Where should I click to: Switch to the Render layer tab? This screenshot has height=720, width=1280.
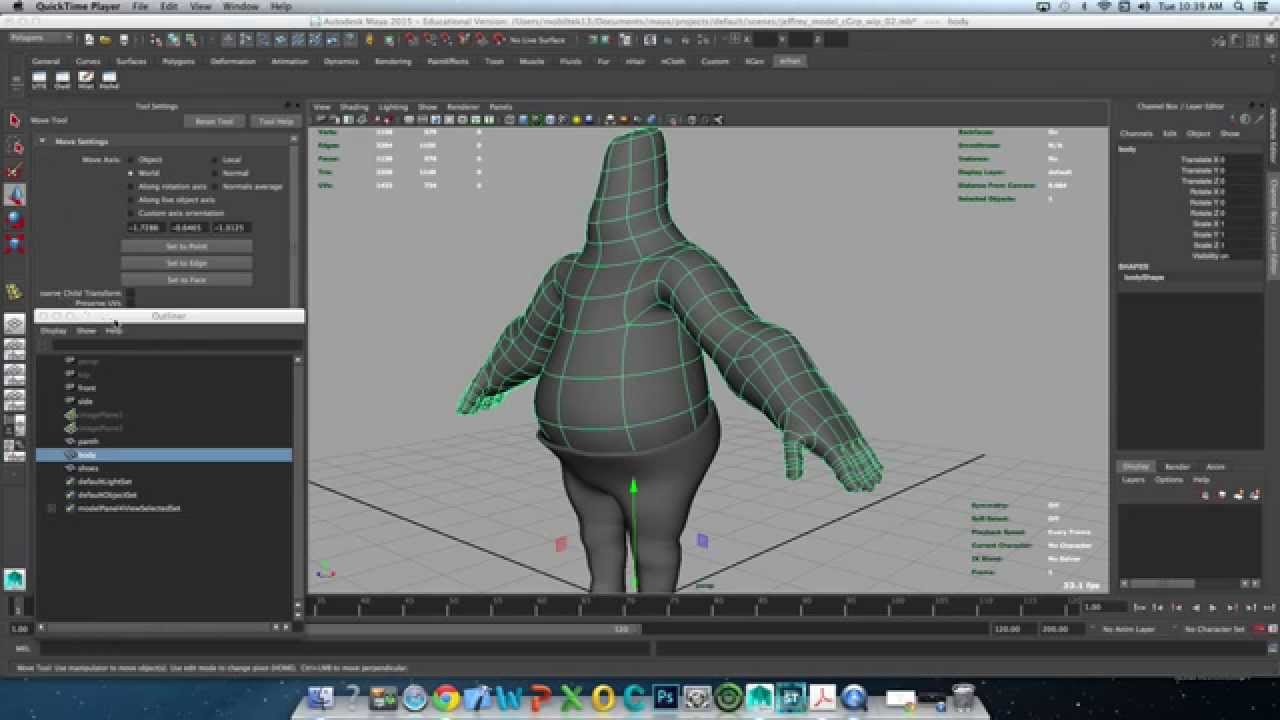[x=1177, y=466]
